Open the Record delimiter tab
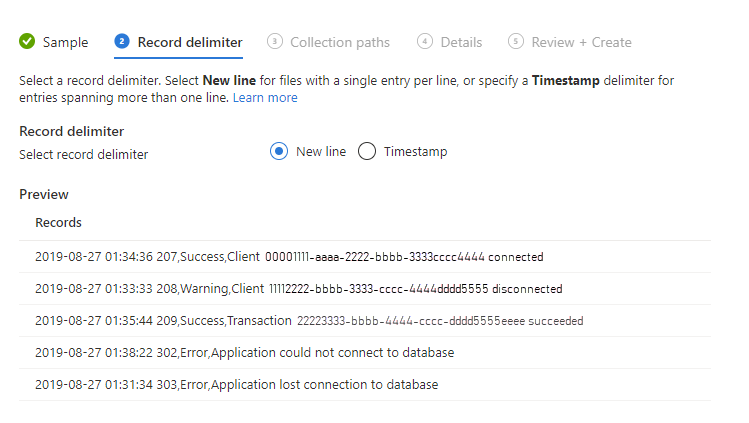This screenshot has height=423, width=749. point(189,42)
